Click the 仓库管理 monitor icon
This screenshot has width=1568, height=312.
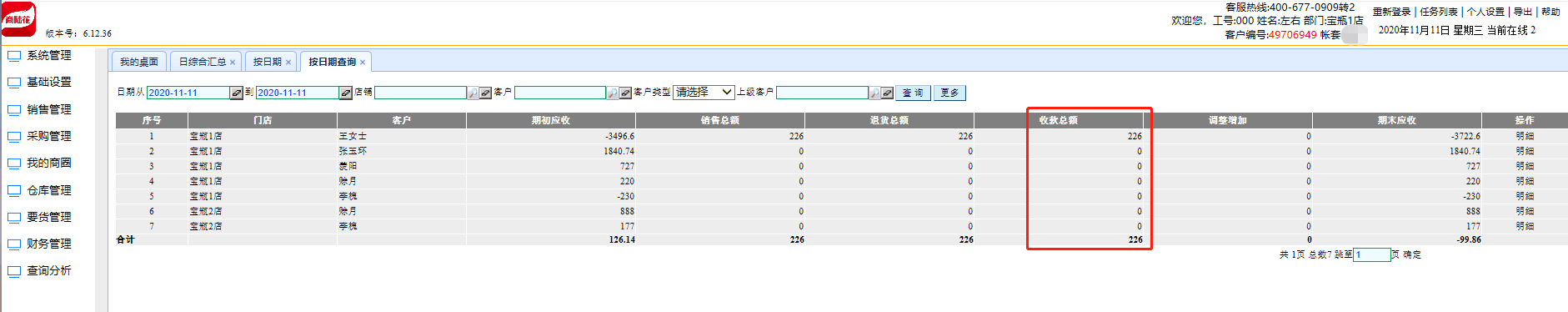coord(13,191)
